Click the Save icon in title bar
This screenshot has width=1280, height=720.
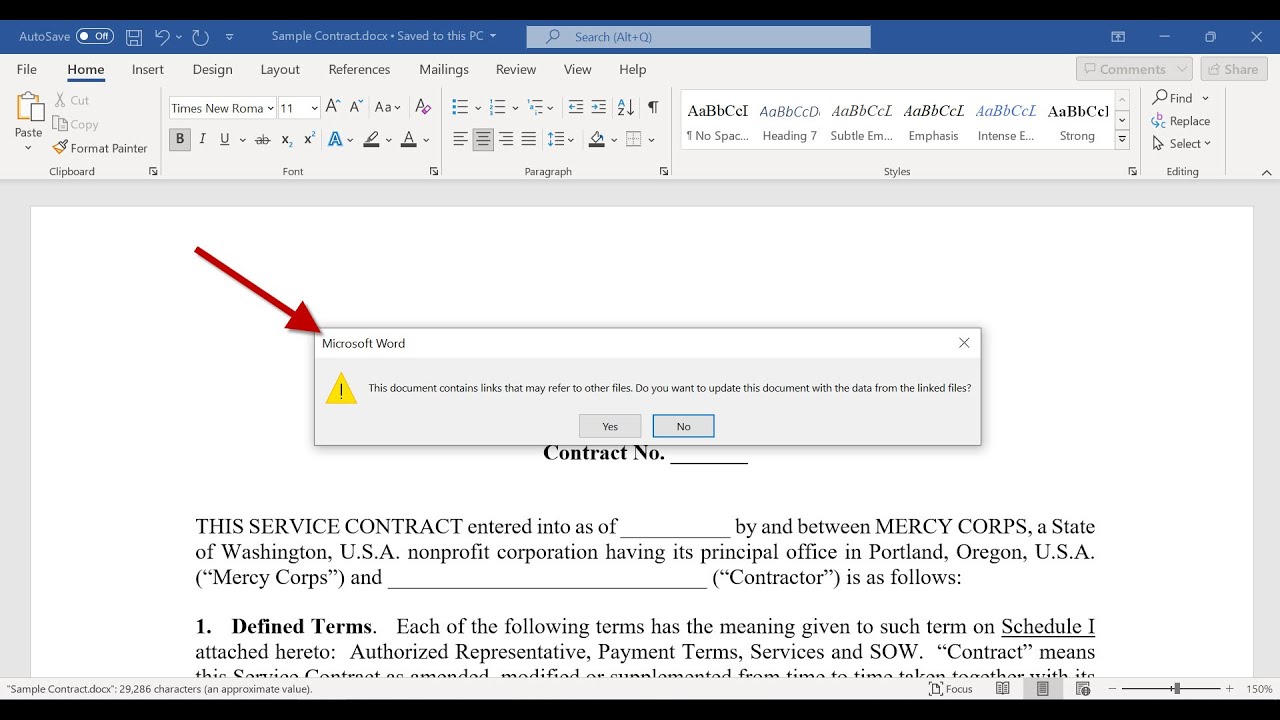click(134, 37)
